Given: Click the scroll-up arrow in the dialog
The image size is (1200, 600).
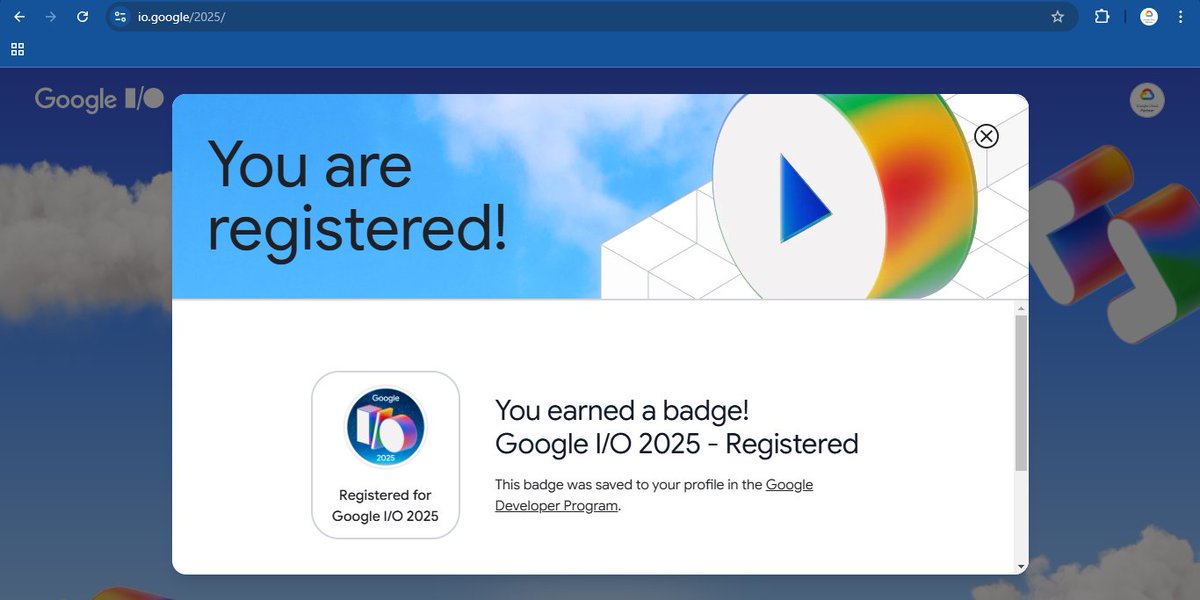Looking at the screenshot, I should [1019, 309].
